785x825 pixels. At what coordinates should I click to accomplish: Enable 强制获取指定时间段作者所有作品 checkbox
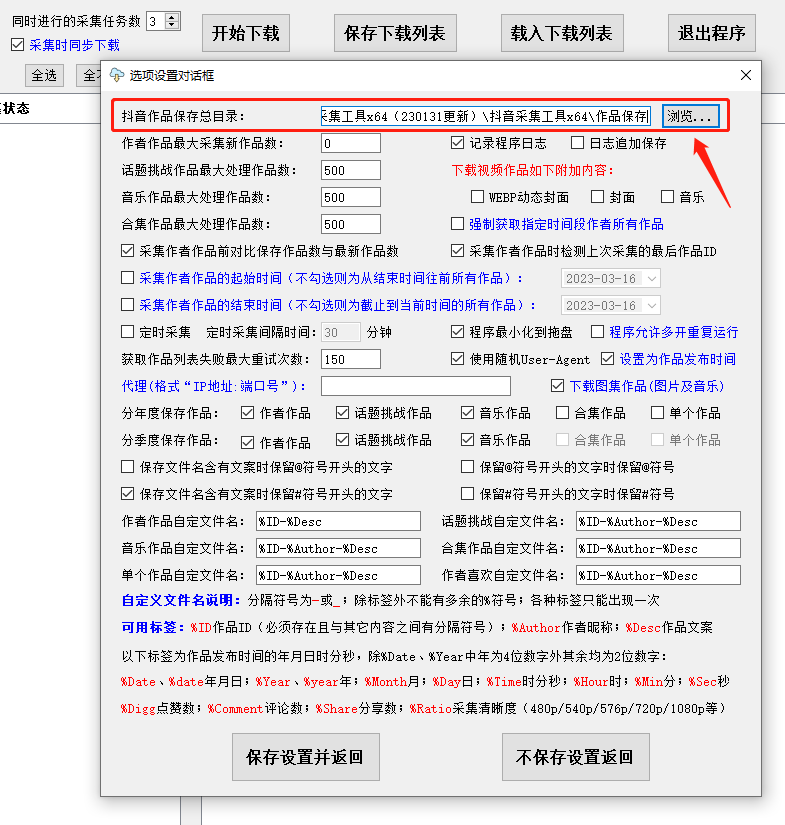(457, 224)
